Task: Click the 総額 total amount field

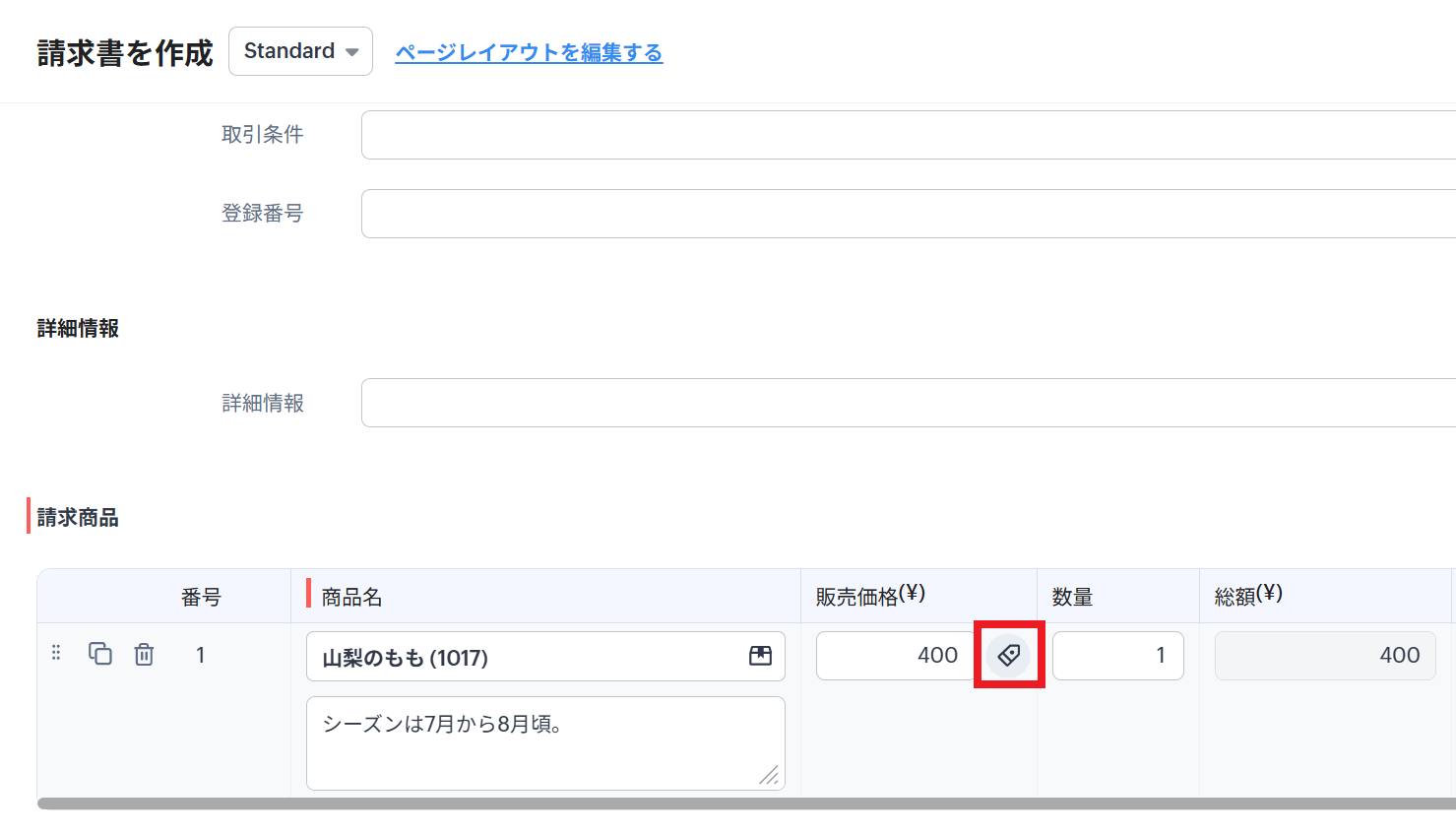Action: 1324,656
